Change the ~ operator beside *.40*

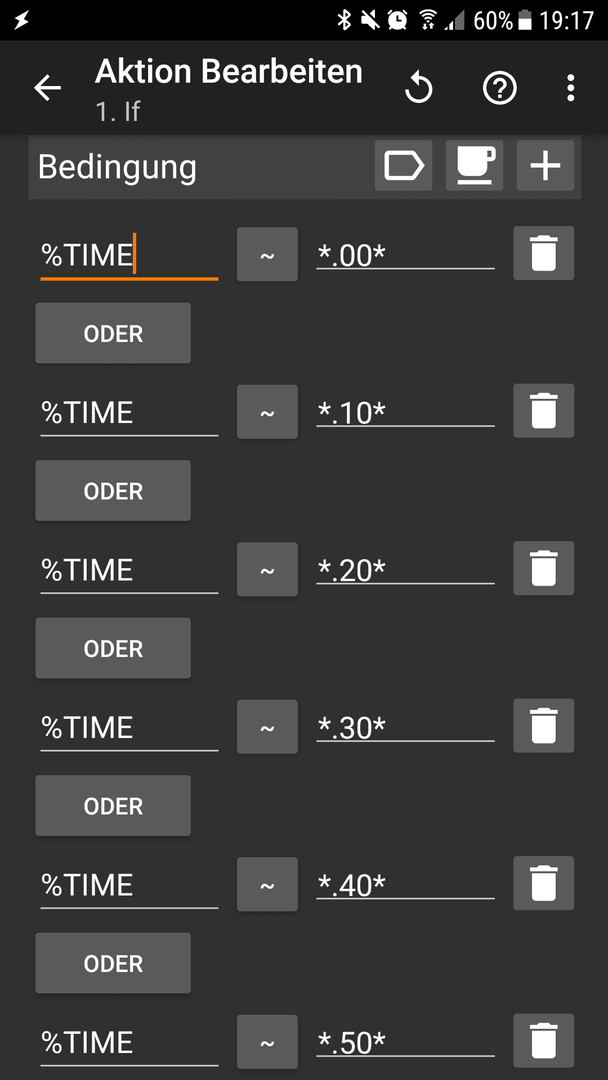[x=267, y=884]
